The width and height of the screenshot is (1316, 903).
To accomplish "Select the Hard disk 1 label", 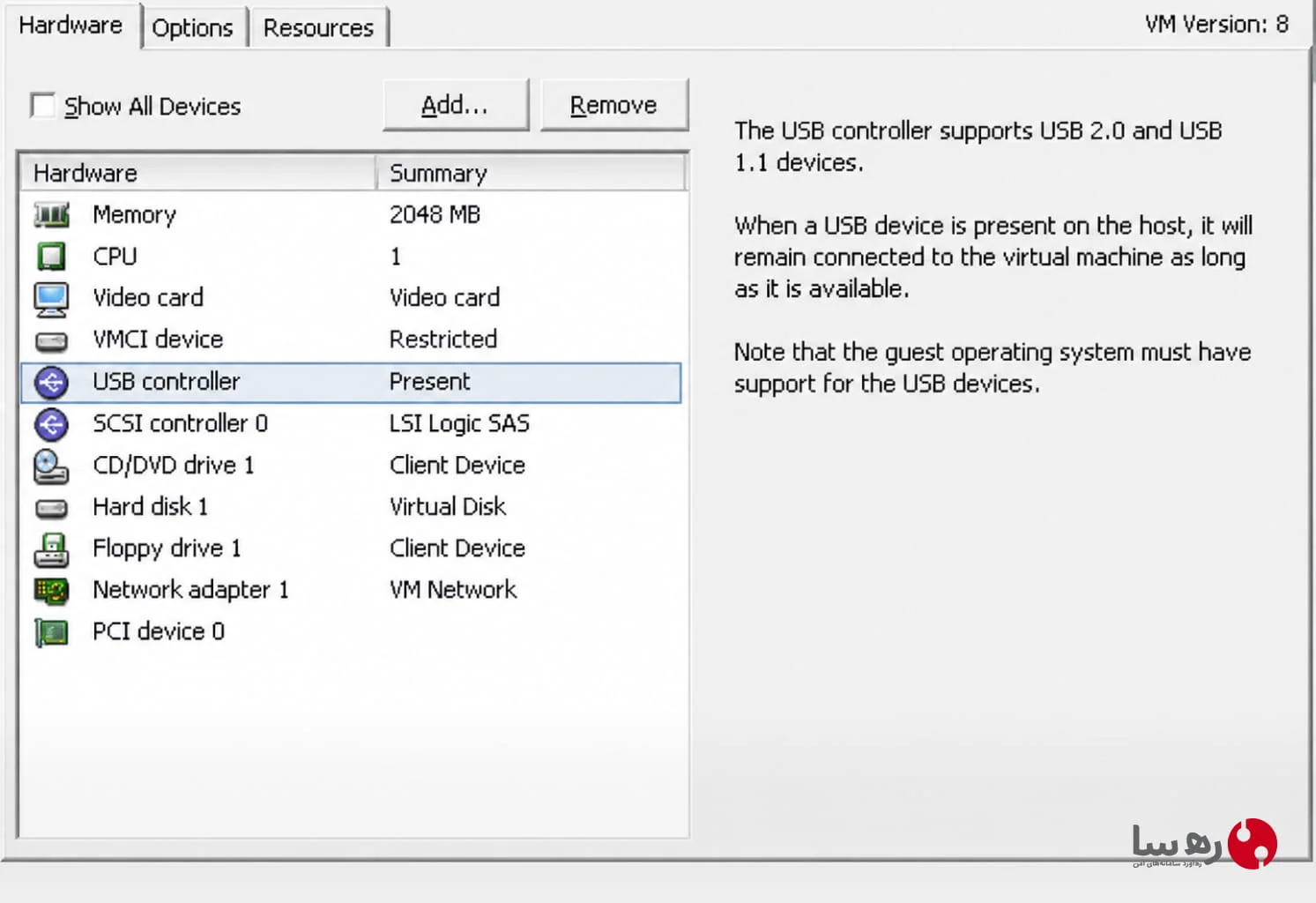I will tap(150, 506).
